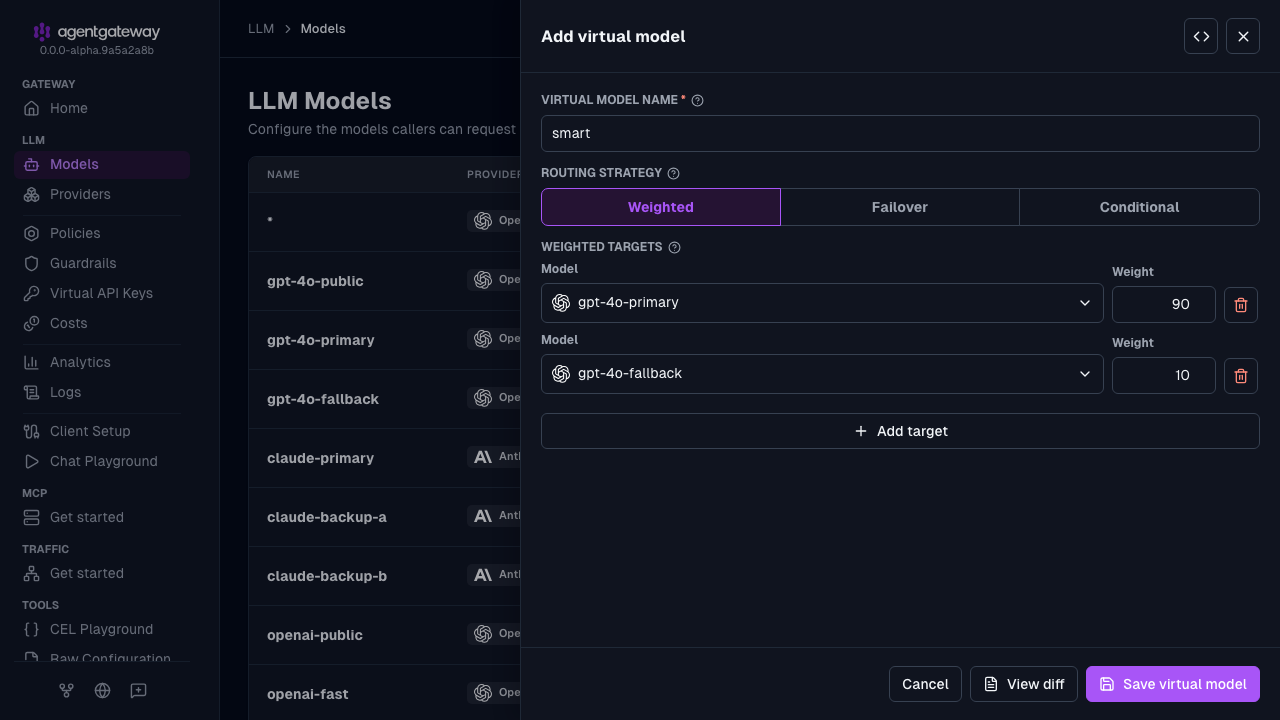
Task: Click the Costs icon in sidebar
Action: click(31, 323)
